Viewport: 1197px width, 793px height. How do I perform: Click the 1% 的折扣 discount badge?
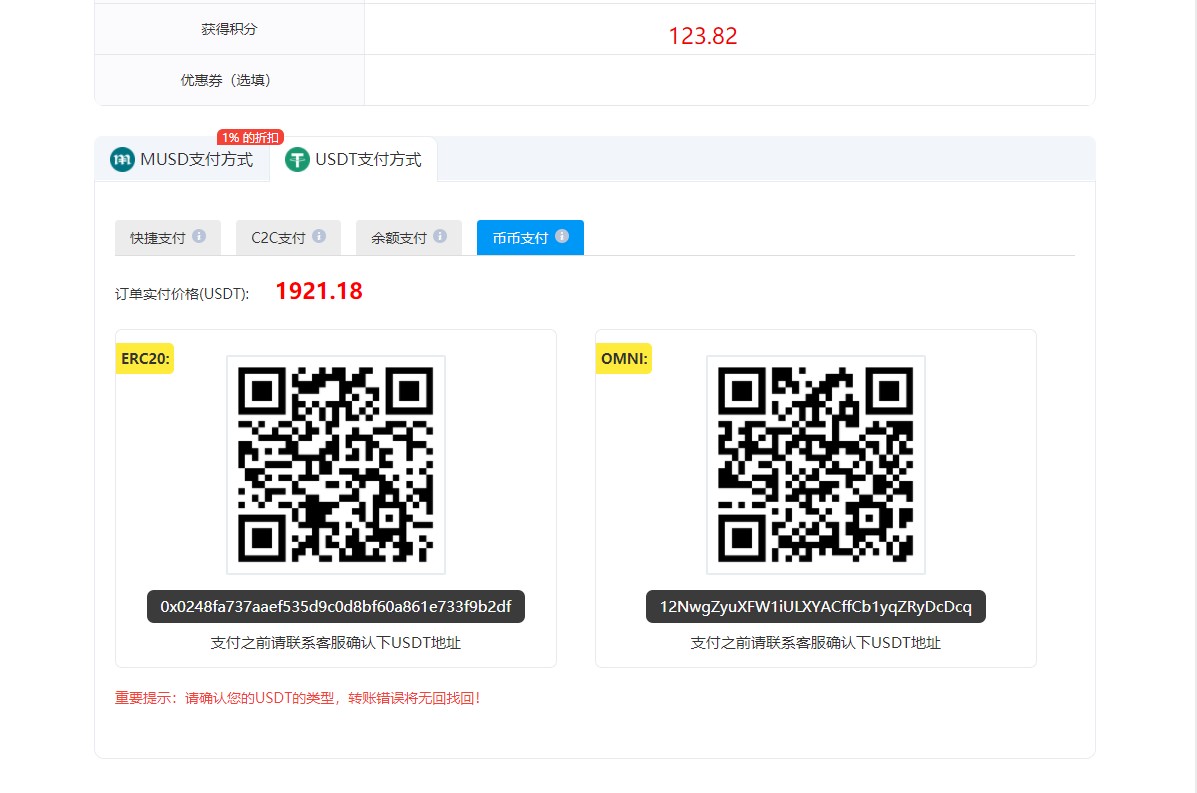coord(250,137)
